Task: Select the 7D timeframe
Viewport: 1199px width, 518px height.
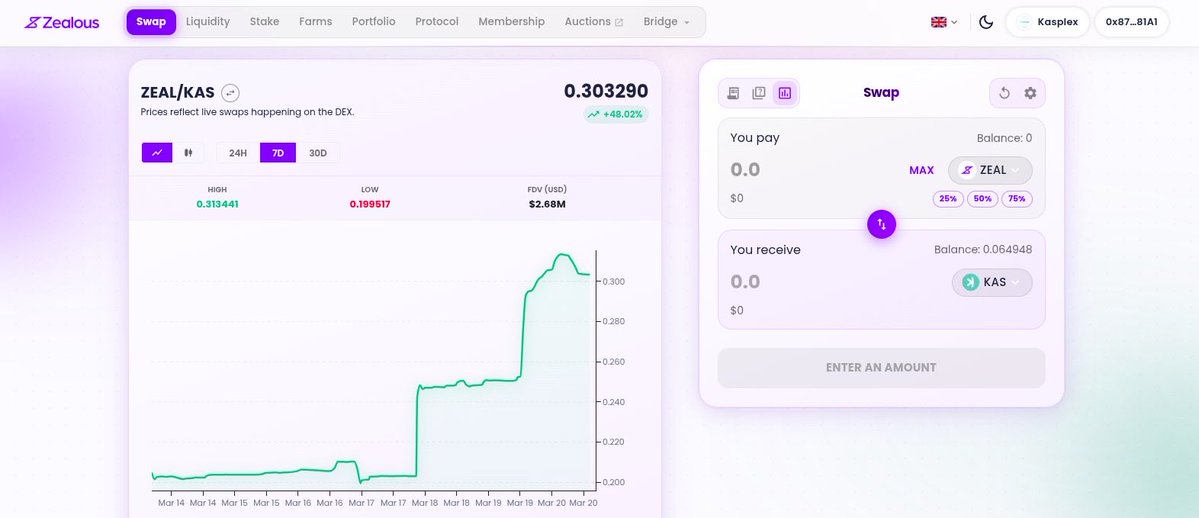Action: [278, 152]
